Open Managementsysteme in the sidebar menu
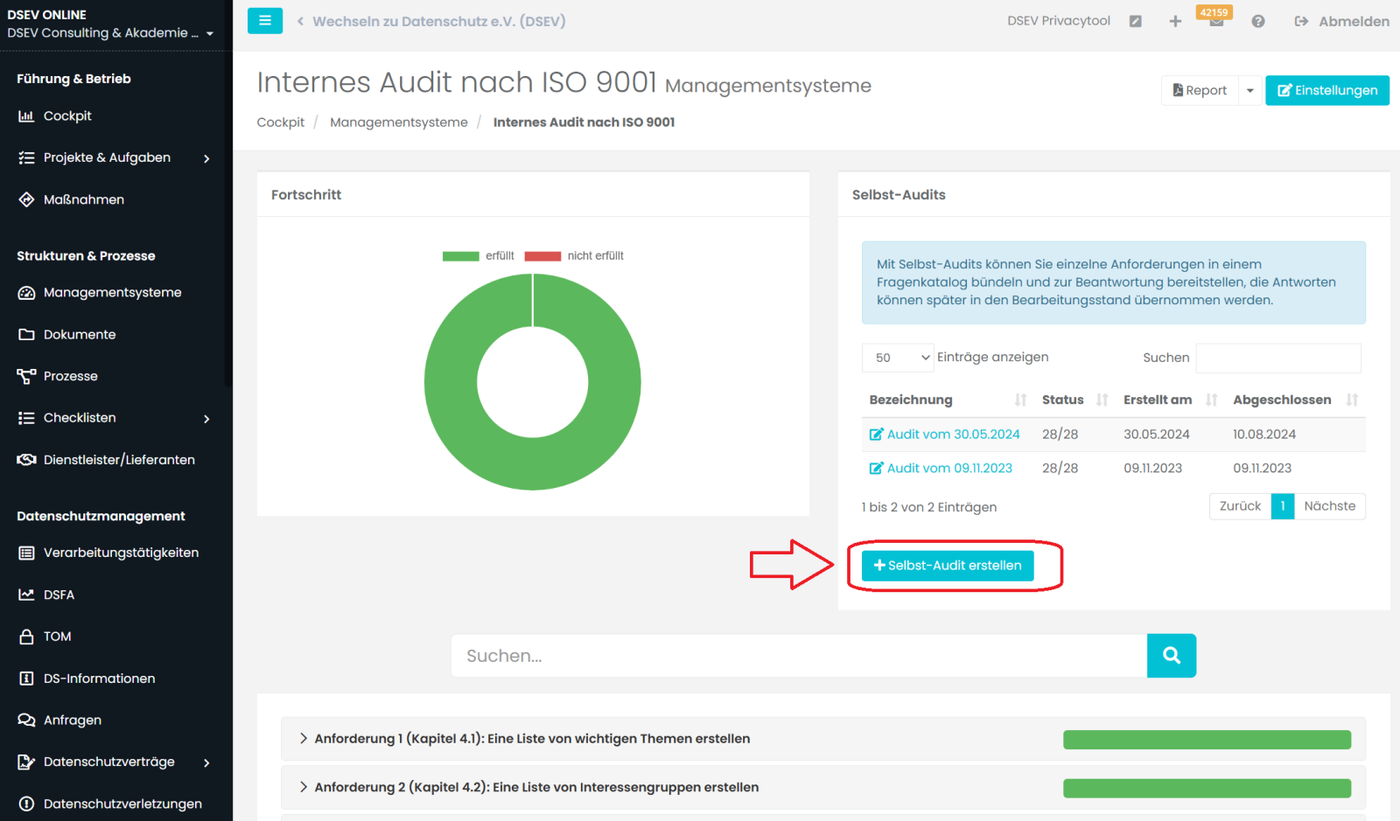 112,293
